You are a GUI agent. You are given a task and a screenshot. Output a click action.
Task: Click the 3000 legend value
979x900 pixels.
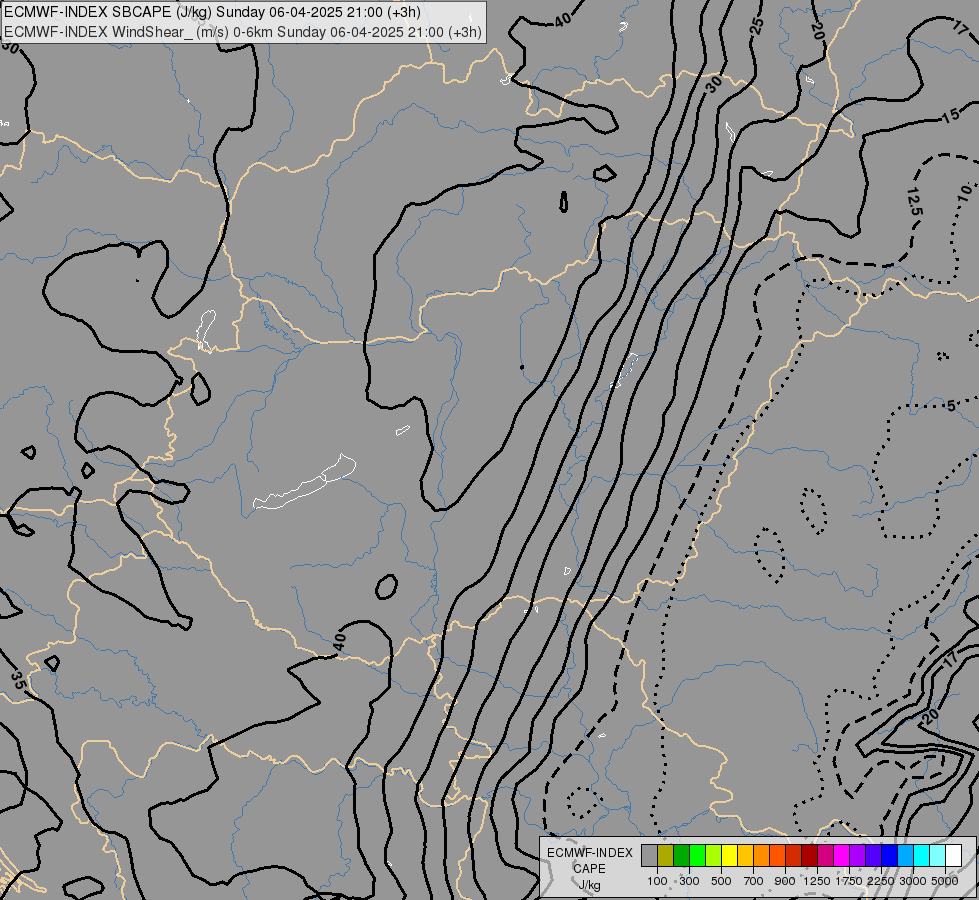coord(913,881)
